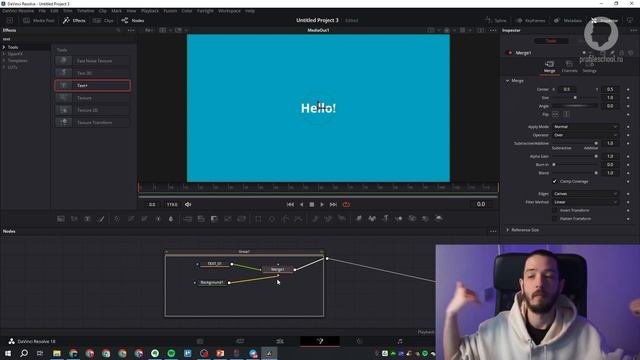This screenshot has height=360, width=640.
Task: Select the Fast Noise Texture tool
Action: pyautogui.click(x=92, y=61)
